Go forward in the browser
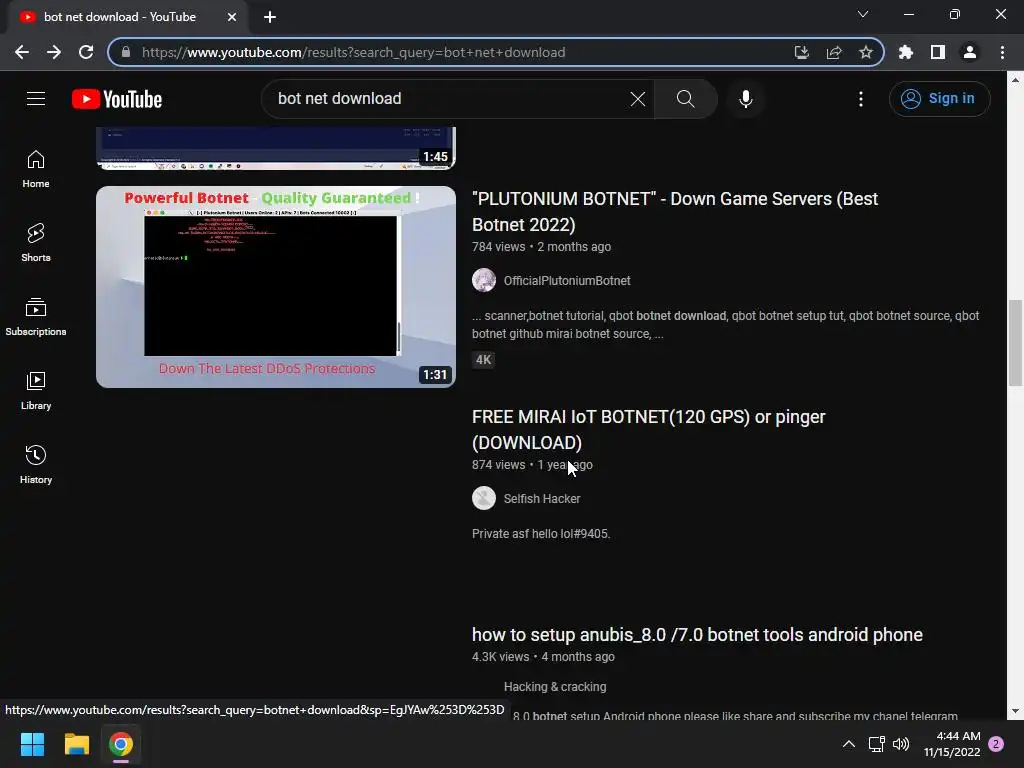The image size is (1024, 768). tap(54, 52)
